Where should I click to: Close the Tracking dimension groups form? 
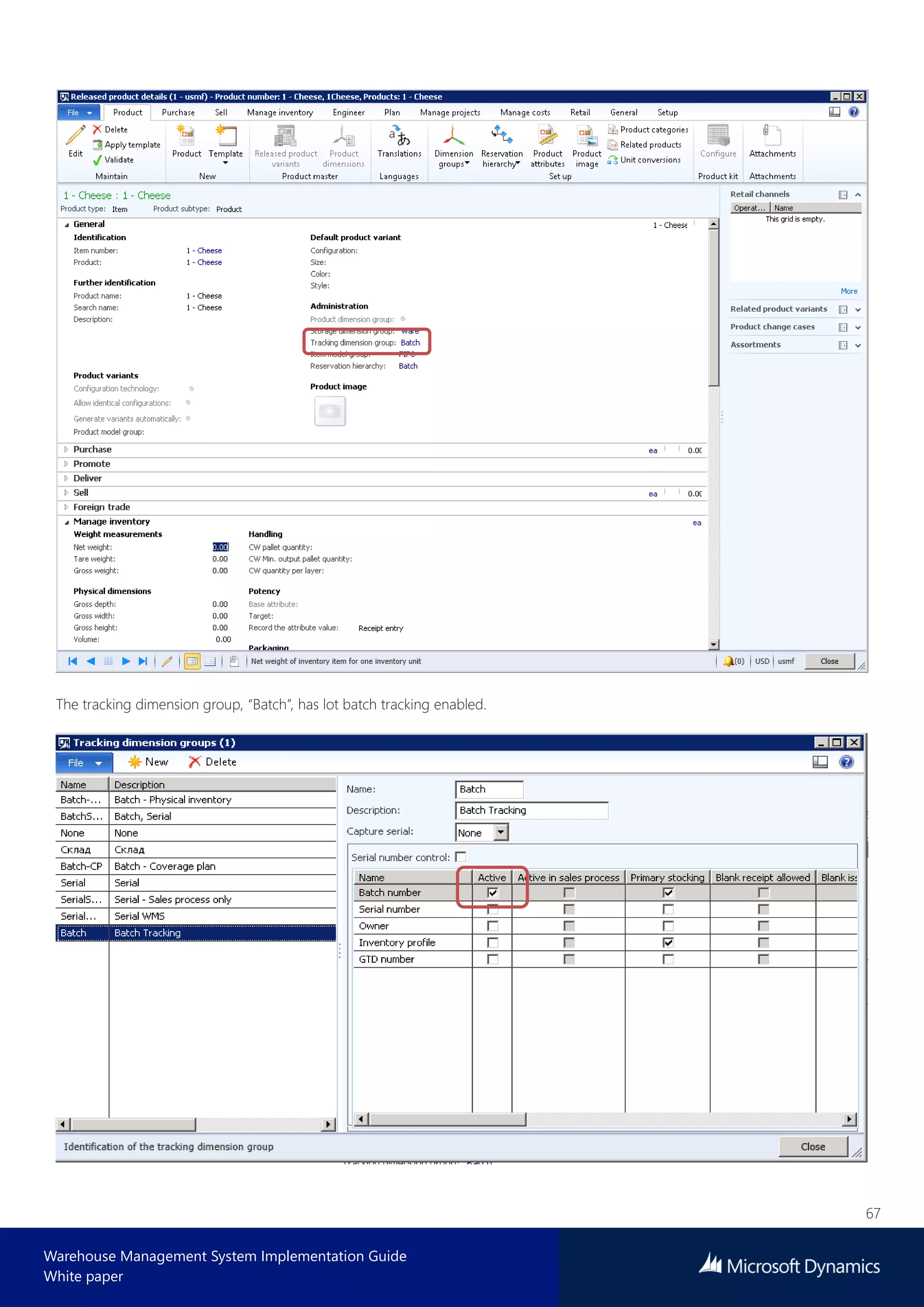[813, 1146]
